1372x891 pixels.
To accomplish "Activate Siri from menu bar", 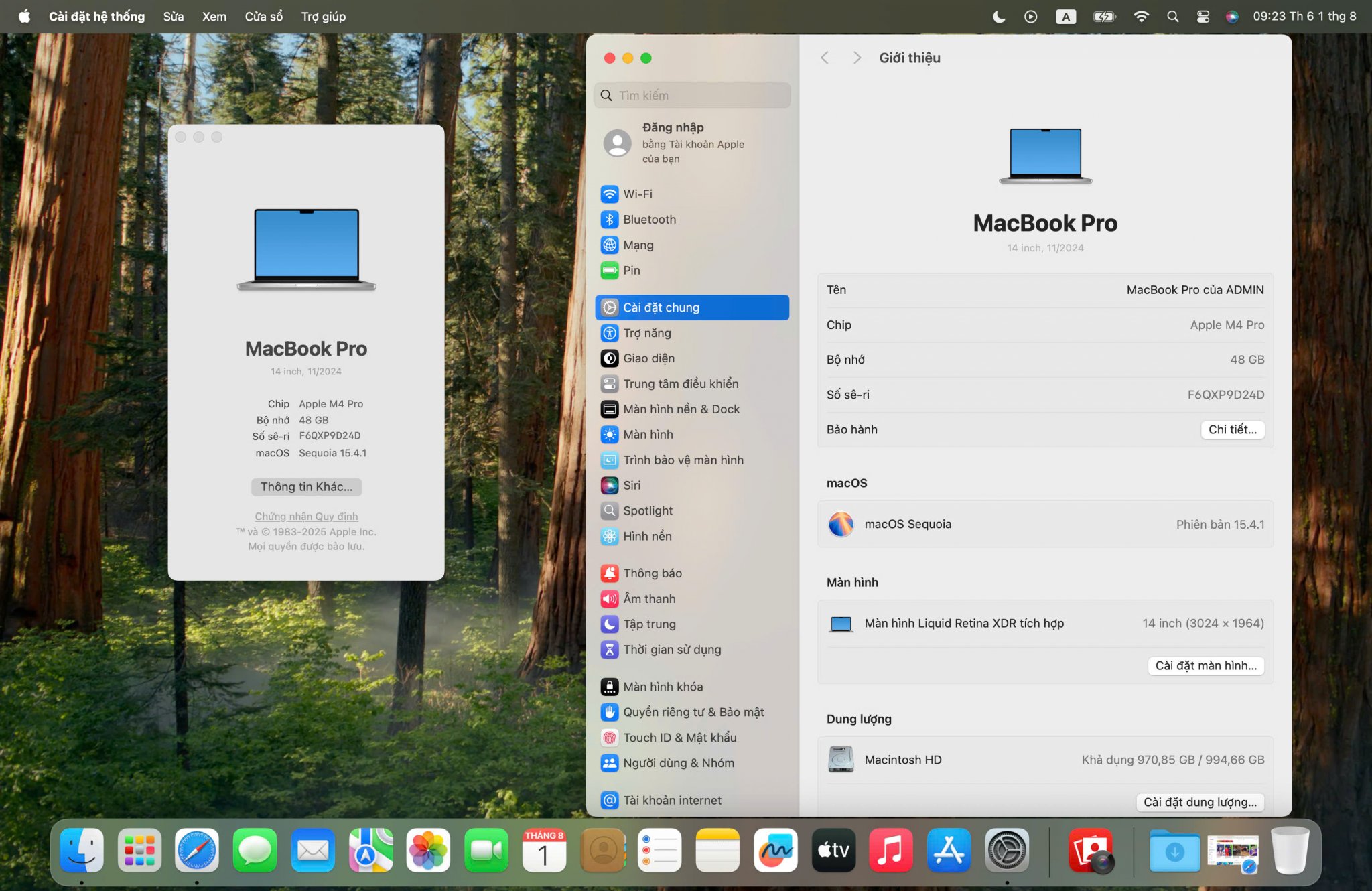I will [x=1232, y=17].
